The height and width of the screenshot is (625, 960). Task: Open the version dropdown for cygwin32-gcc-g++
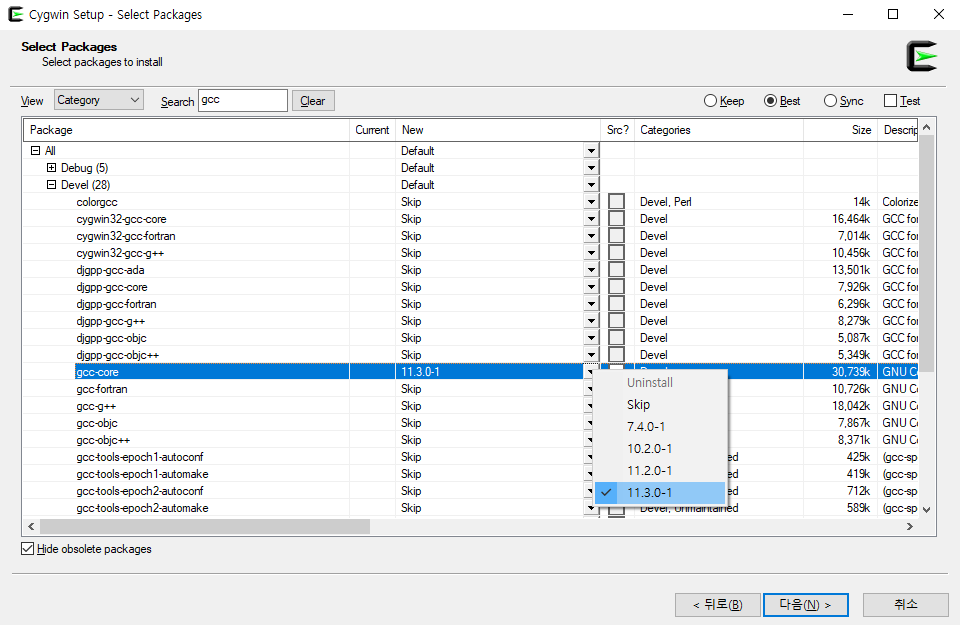[591, 253]
